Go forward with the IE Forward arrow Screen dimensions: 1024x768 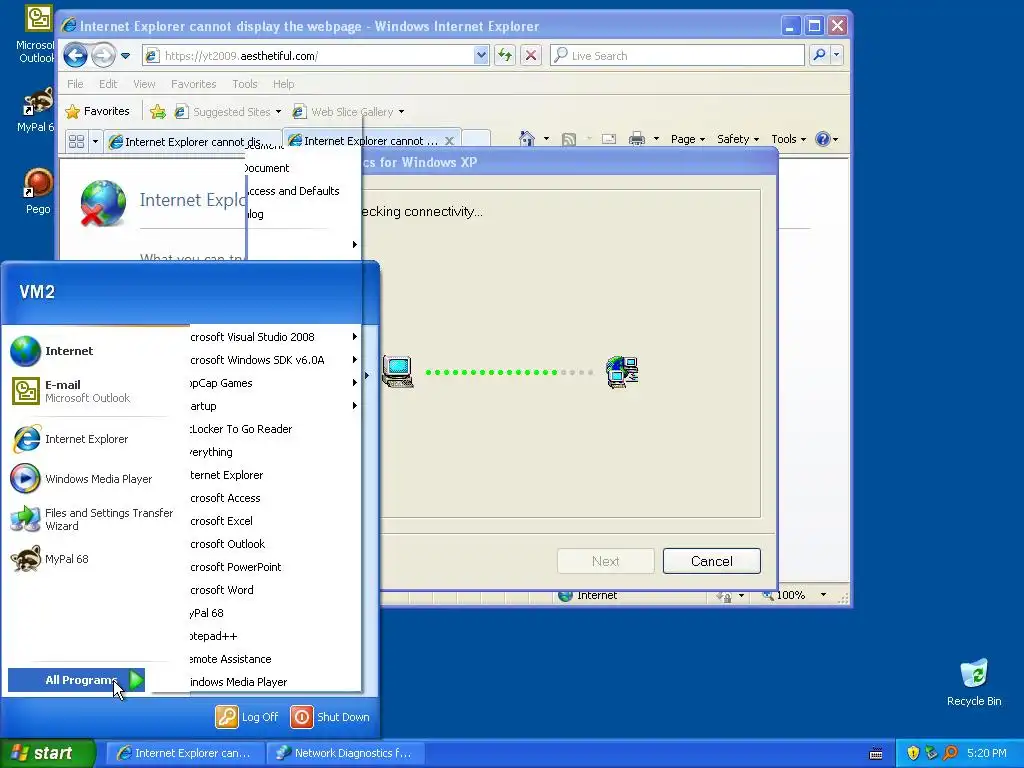(x=103, y=56)
